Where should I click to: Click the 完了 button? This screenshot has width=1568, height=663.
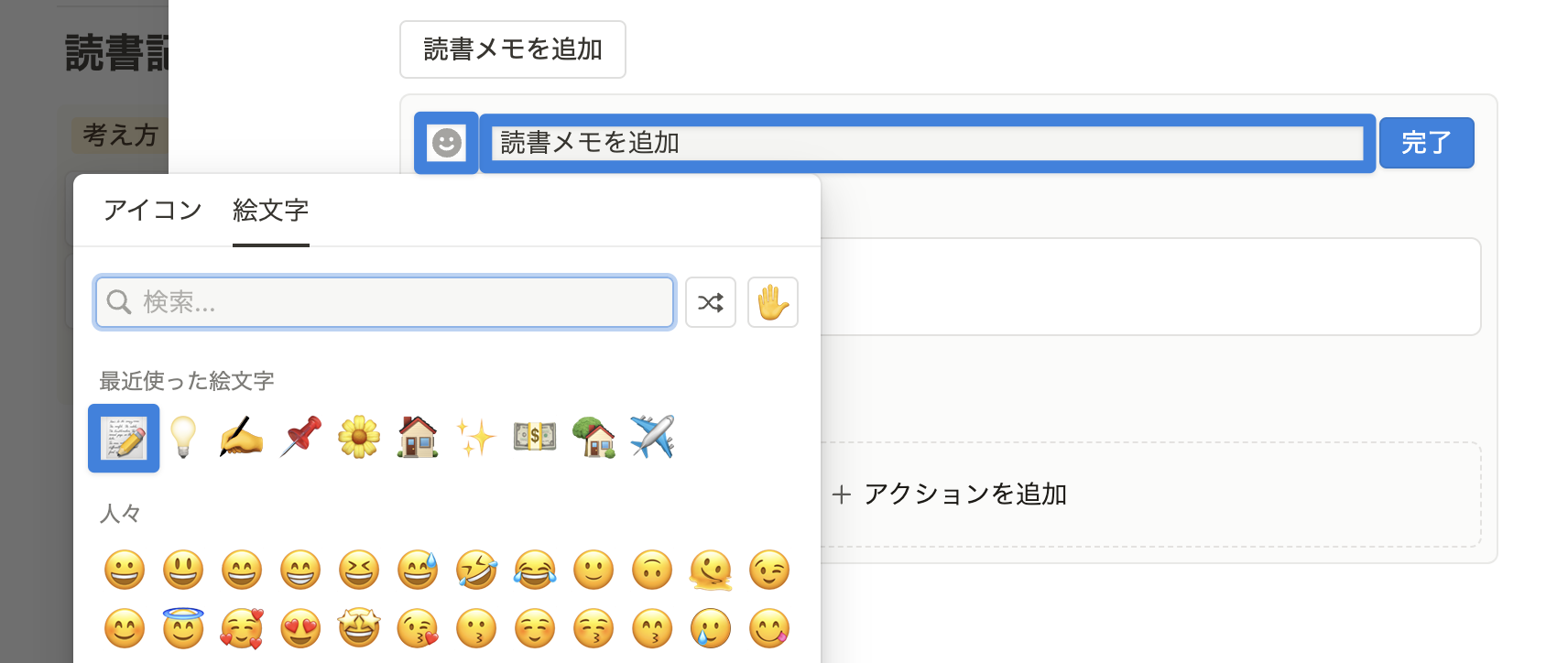(x=1427, y=143)
